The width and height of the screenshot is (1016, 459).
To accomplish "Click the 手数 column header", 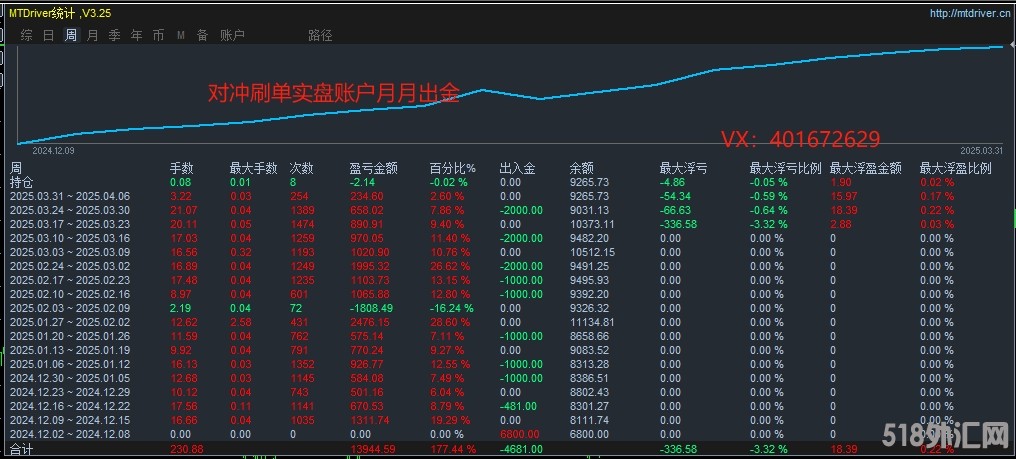I will coord(182,169).
